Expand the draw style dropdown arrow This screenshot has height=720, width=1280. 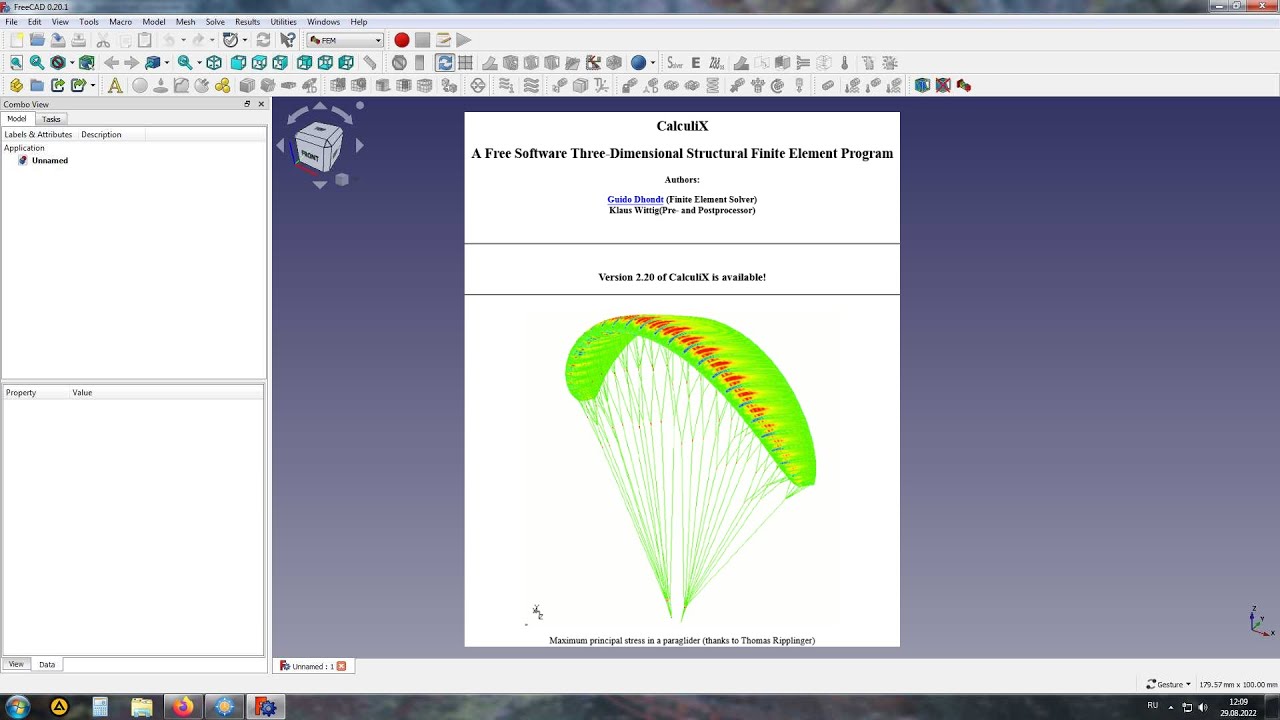coord(72,62)
